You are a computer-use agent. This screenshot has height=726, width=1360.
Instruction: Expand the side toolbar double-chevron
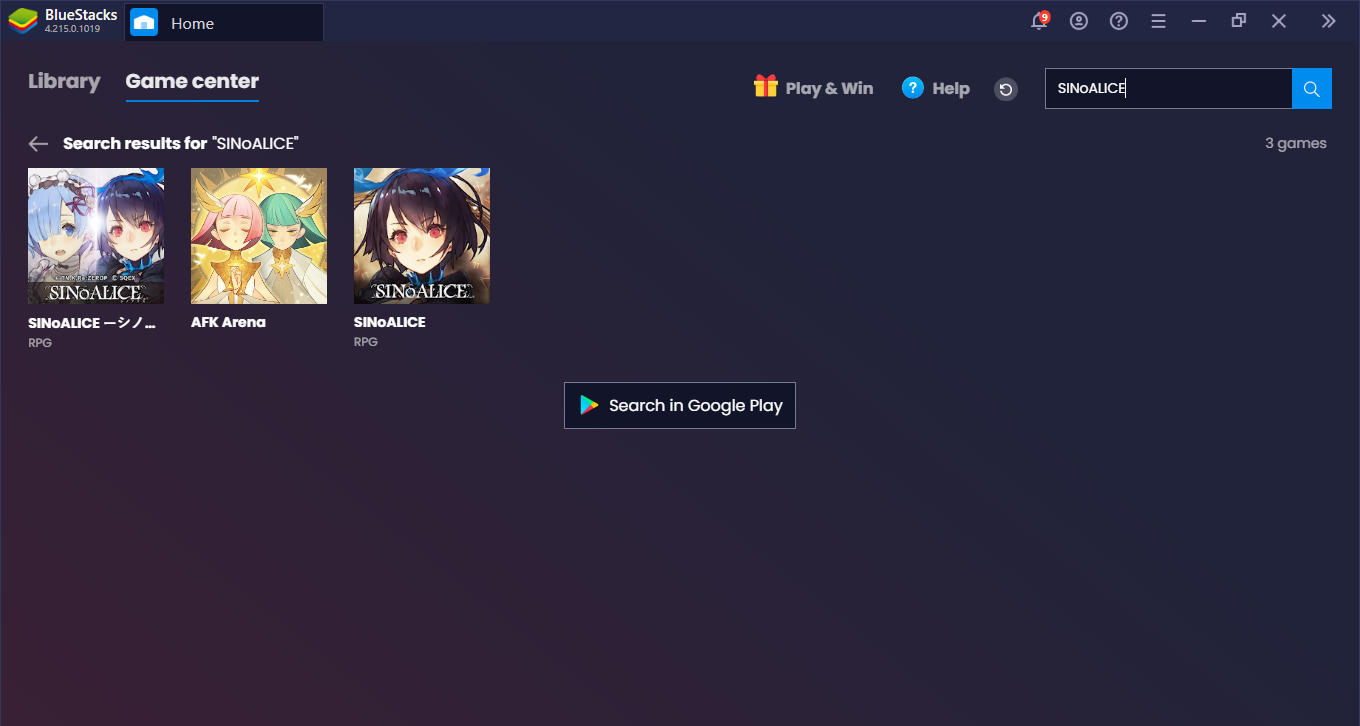click(x=1328, y=21)
